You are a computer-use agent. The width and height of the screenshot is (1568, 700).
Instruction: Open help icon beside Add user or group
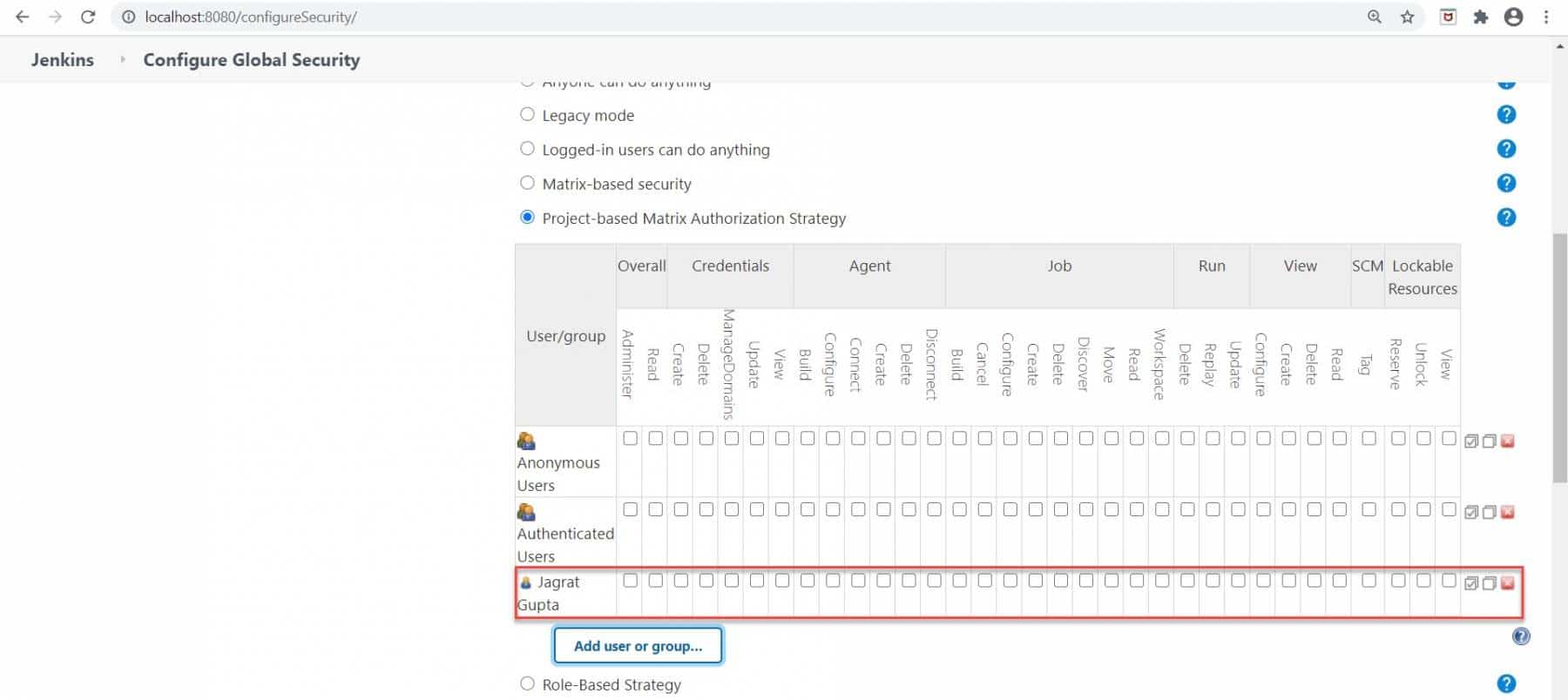tap(1521, 636)
